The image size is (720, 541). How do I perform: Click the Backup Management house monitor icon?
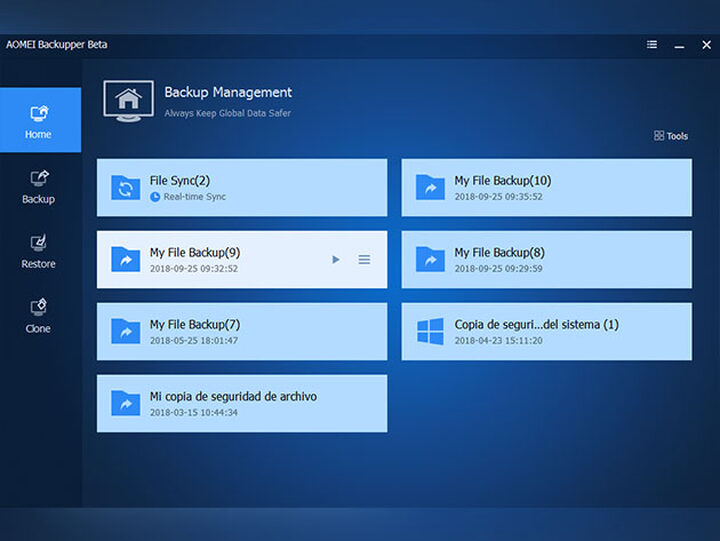[x=128, y=101]
